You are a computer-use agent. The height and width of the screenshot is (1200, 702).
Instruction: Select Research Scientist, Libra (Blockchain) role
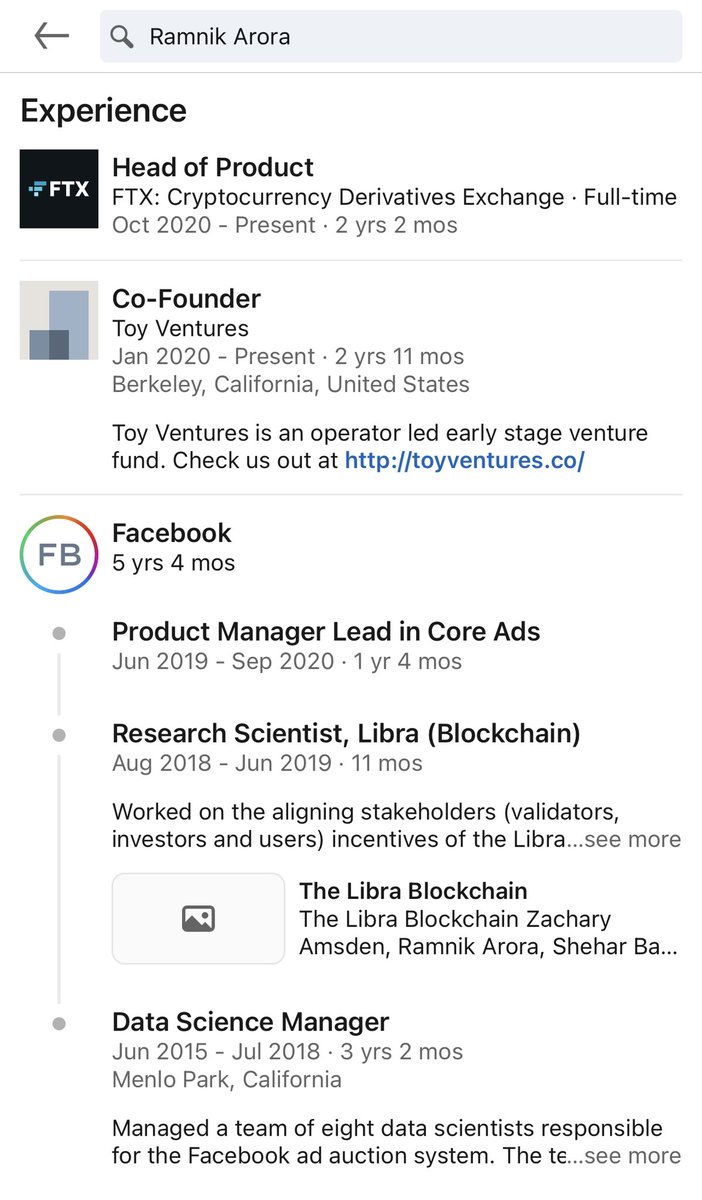346,733
